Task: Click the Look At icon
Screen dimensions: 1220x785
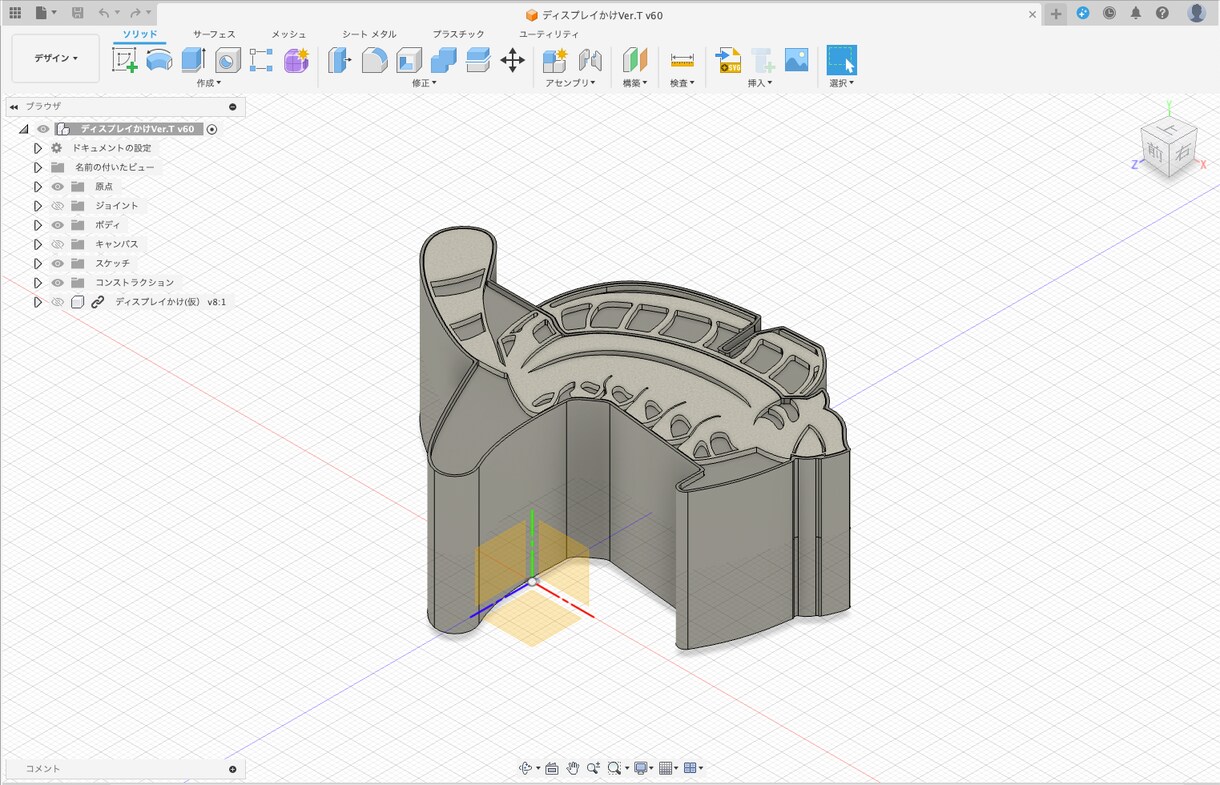Action: (551, 768)
